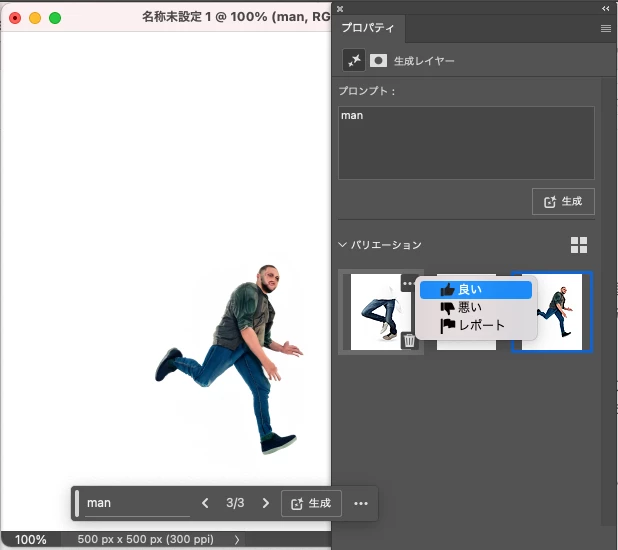The width and height of the screenshot is (618, 550).
Task: Click the layer mask icon in Properties
Action: 378,61
